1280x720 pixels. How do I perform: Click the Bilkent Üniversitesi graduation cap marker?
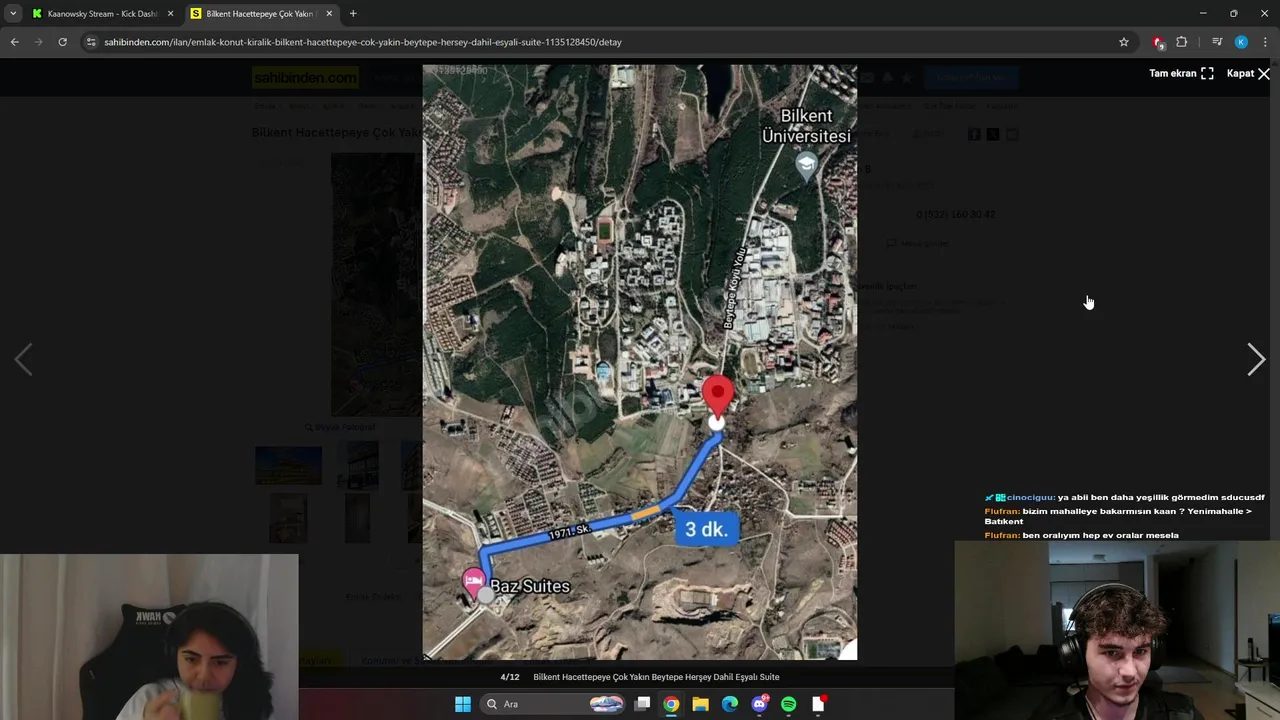coord(806,165)
